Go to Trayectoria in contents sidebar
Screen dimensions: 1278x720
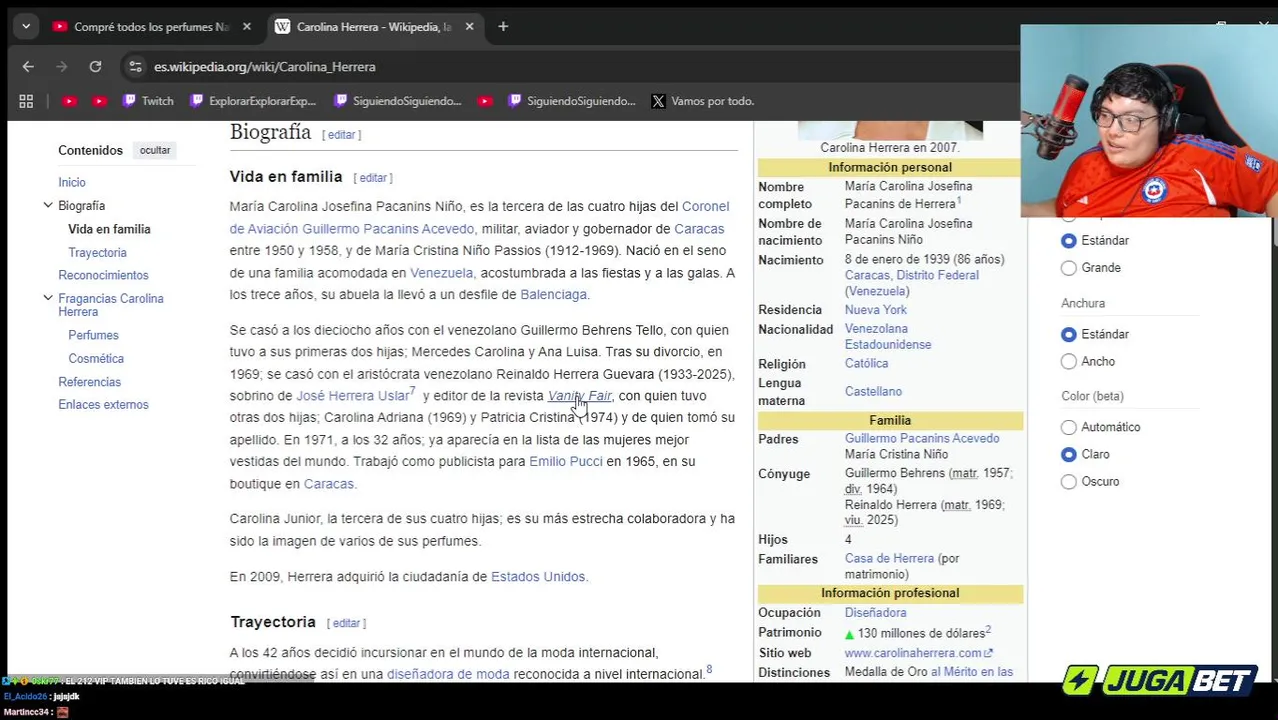point(97,253)
